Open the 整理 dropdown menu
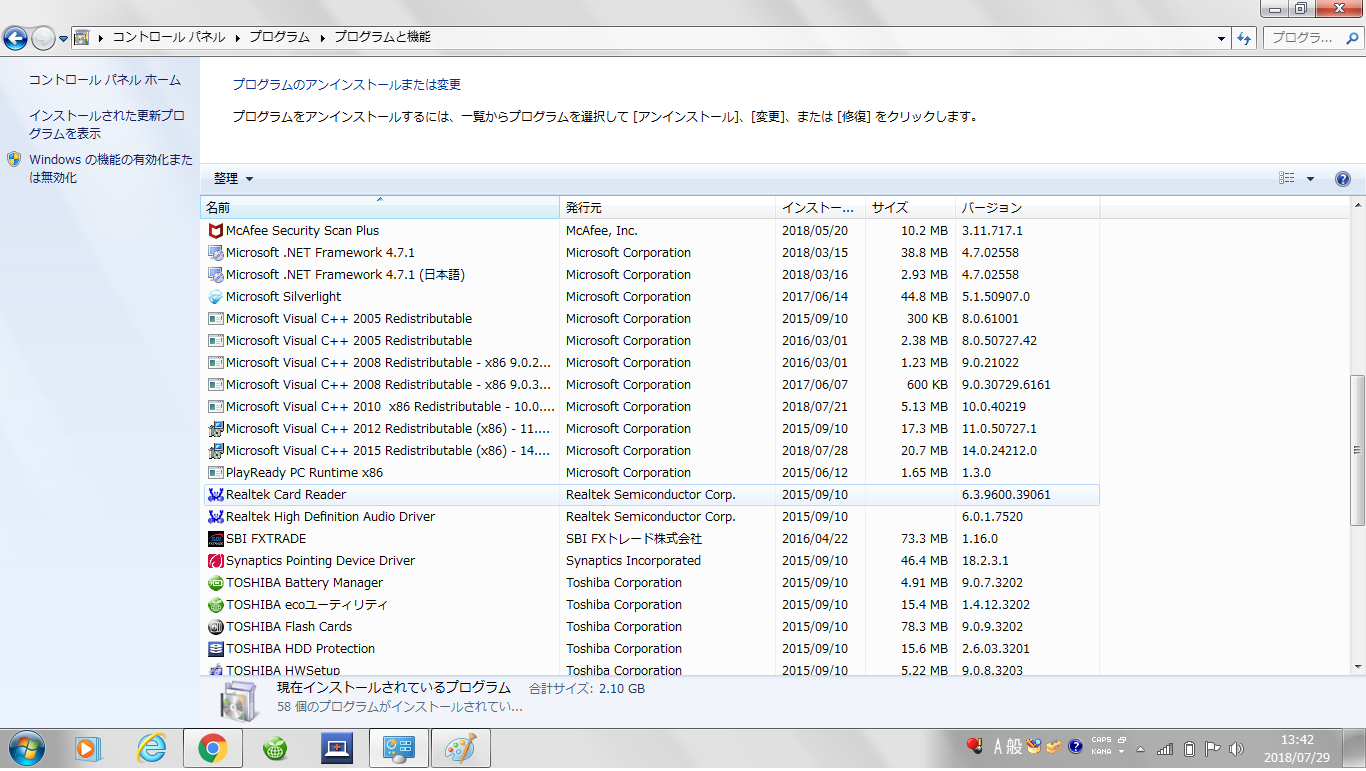 (x=233, y=179)
